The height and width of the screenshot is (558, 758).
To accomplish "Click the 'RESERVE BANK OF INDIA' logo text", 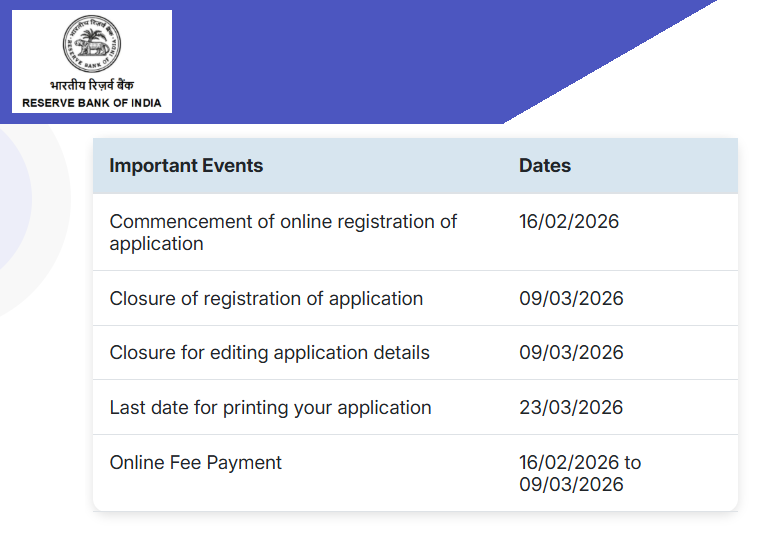I will [91, 103].
